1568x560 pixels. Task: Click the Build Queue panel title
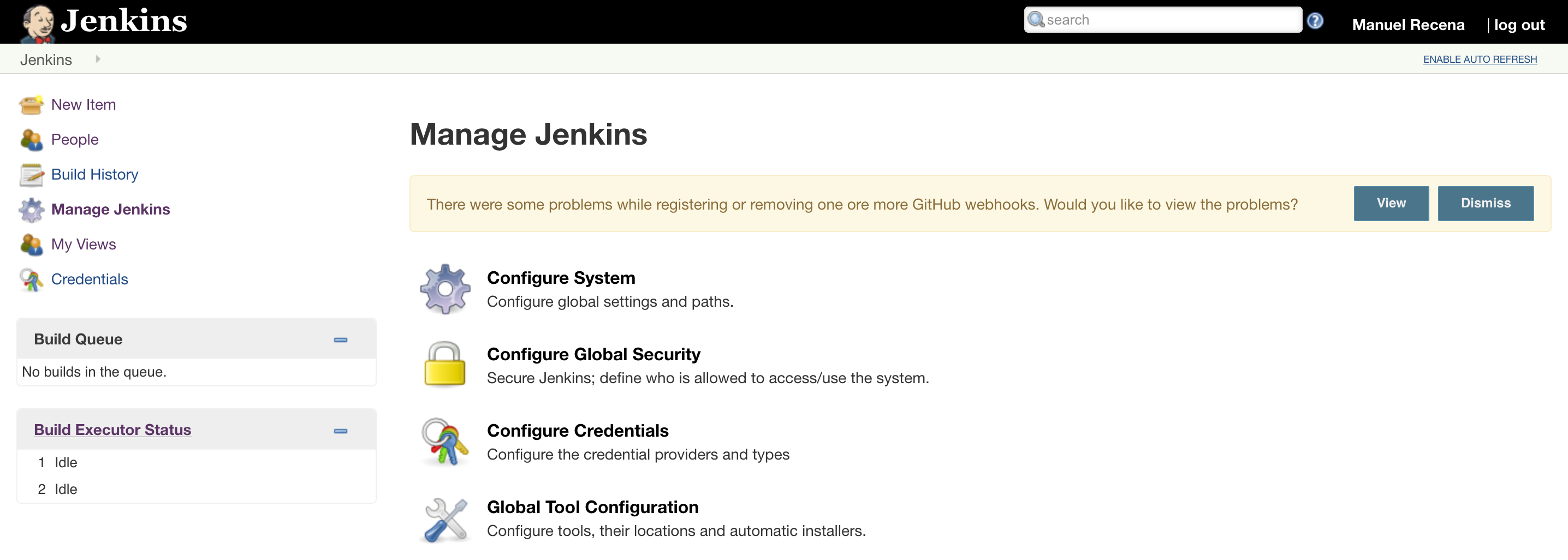tap(78, 339)
